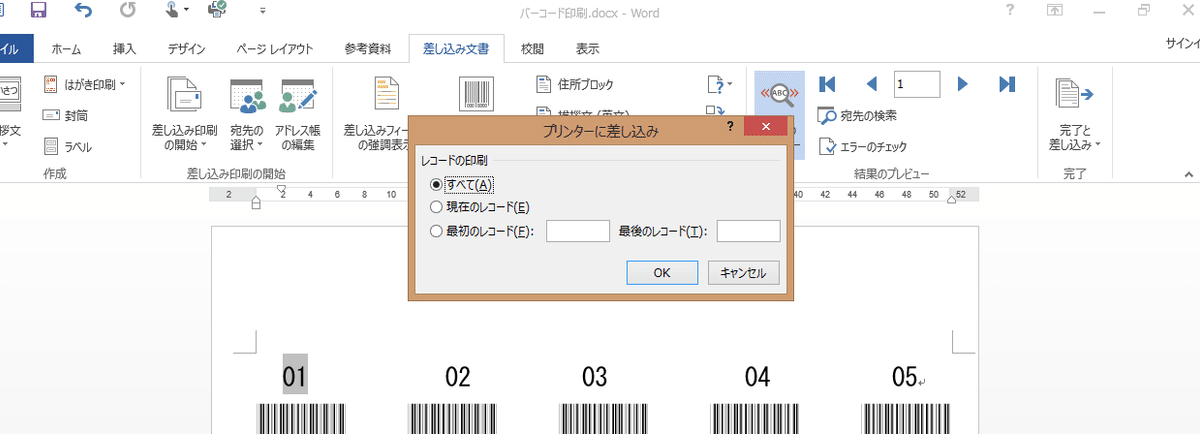Select the 参考資料 tab

click(367, 48)
